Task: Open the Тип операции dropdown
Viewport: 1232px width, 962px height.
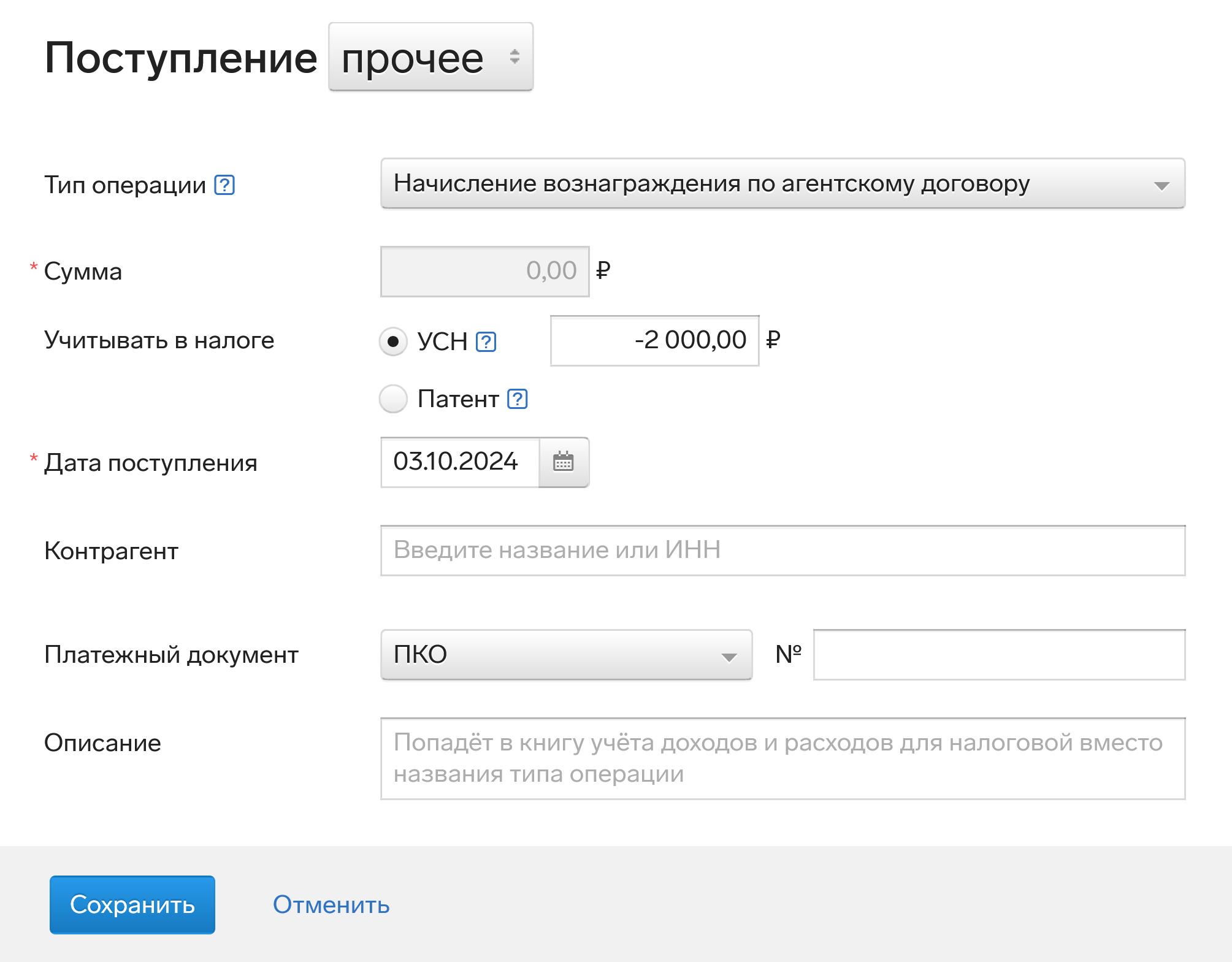Action: (x=782, y=183)
